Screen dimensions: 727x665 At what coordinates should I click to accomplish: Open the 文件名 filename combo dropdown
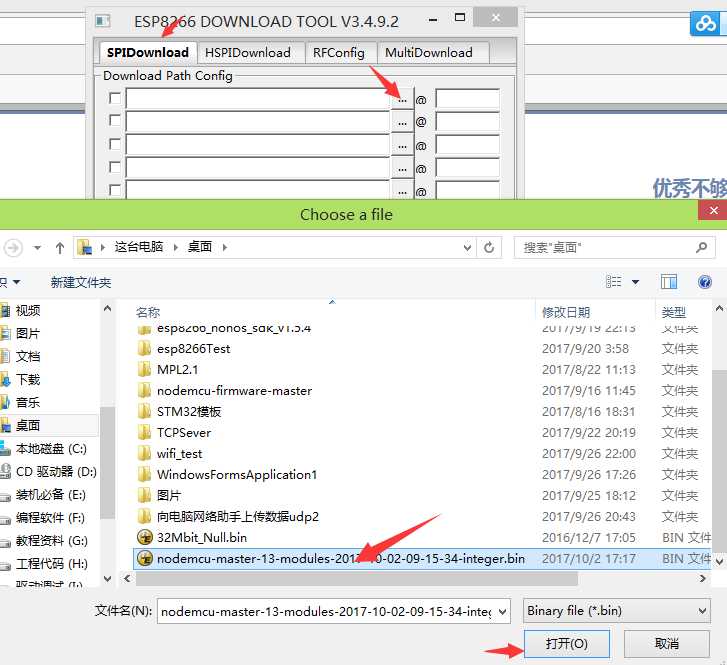coord(502,612)
